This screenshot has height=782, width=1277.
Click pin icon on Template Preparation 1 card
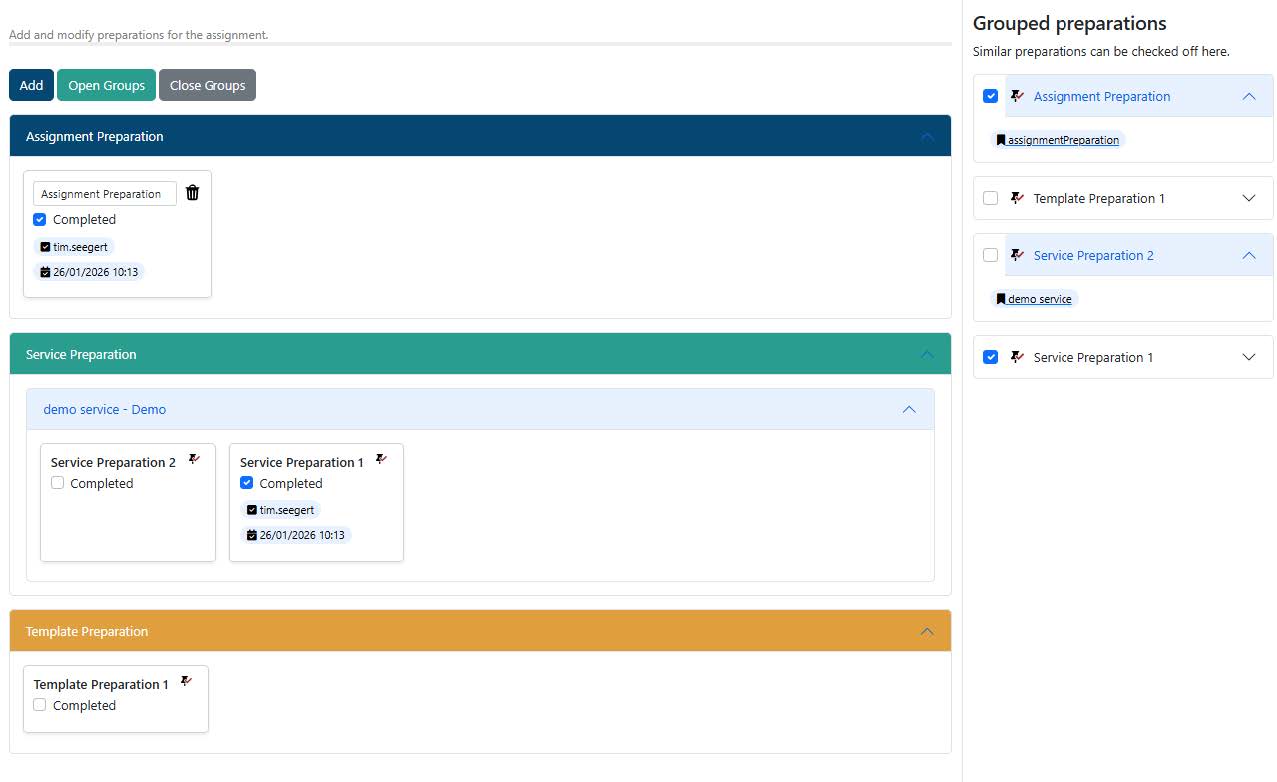click(x=186, y=682)
